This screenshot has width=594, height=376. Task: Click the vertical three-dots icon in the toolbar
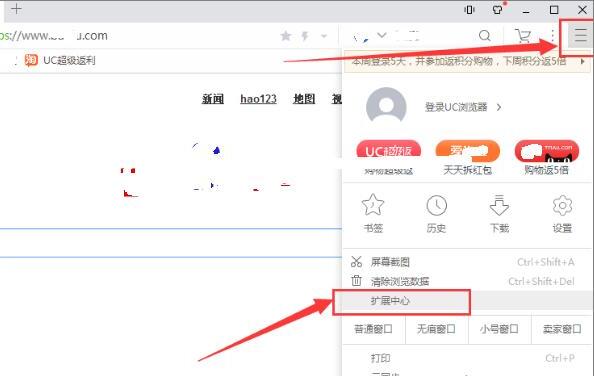tap(553, 36)
